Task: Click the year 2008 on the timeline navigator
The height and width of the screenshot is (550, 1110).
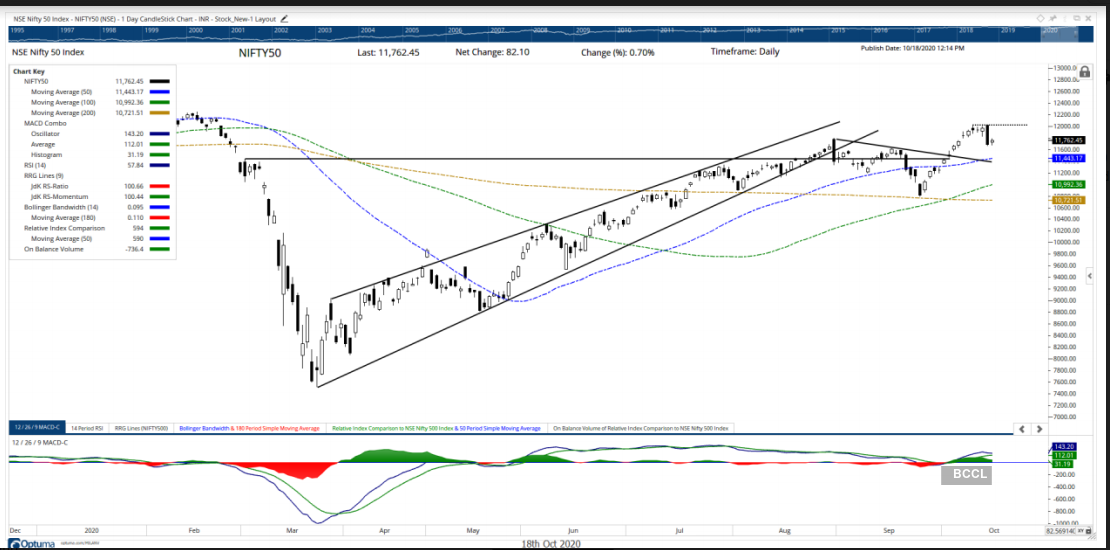Action: (x=539, y=30)
